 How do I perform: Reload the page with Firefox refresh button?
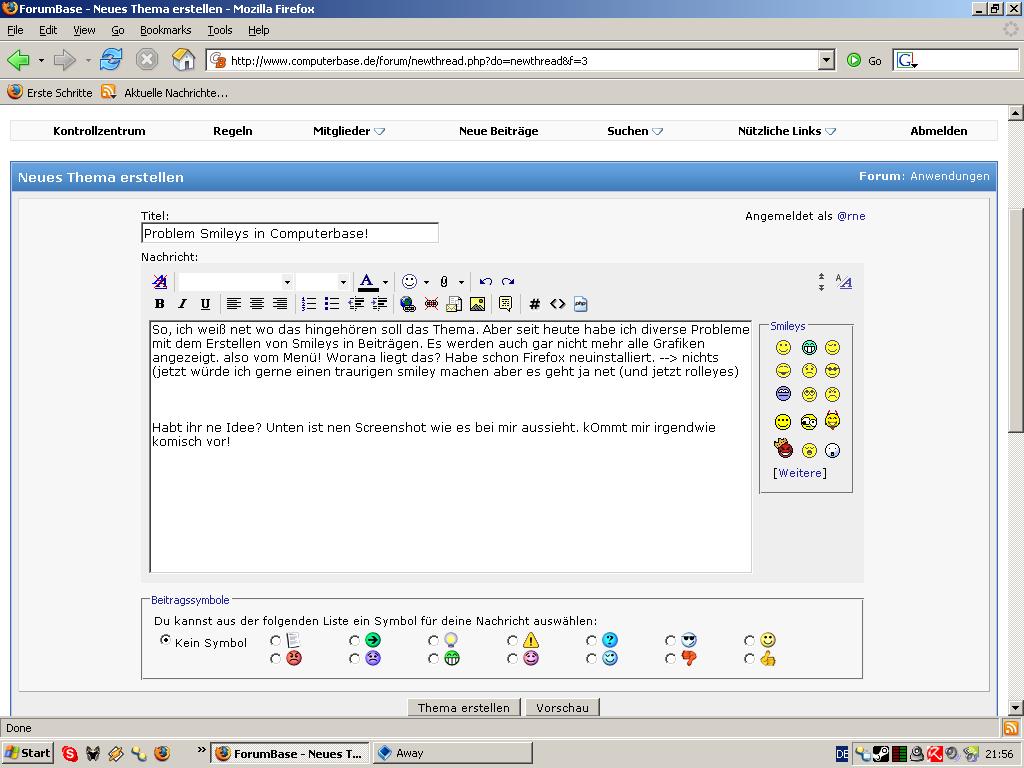coord(110,60)
